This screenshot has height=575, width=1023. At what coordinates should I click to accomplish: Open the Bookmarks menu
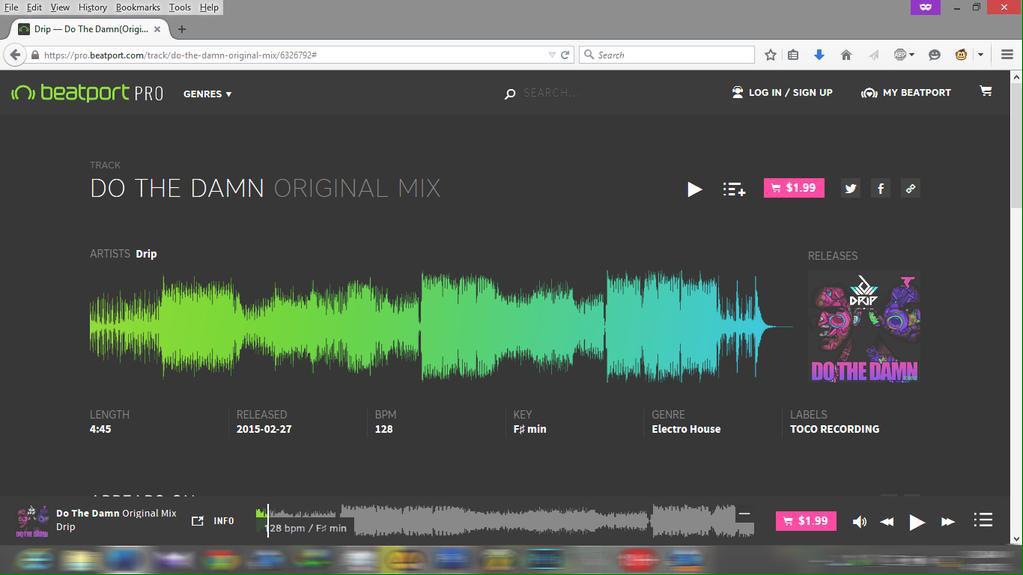pyautogui.click(x=138, y=7)
